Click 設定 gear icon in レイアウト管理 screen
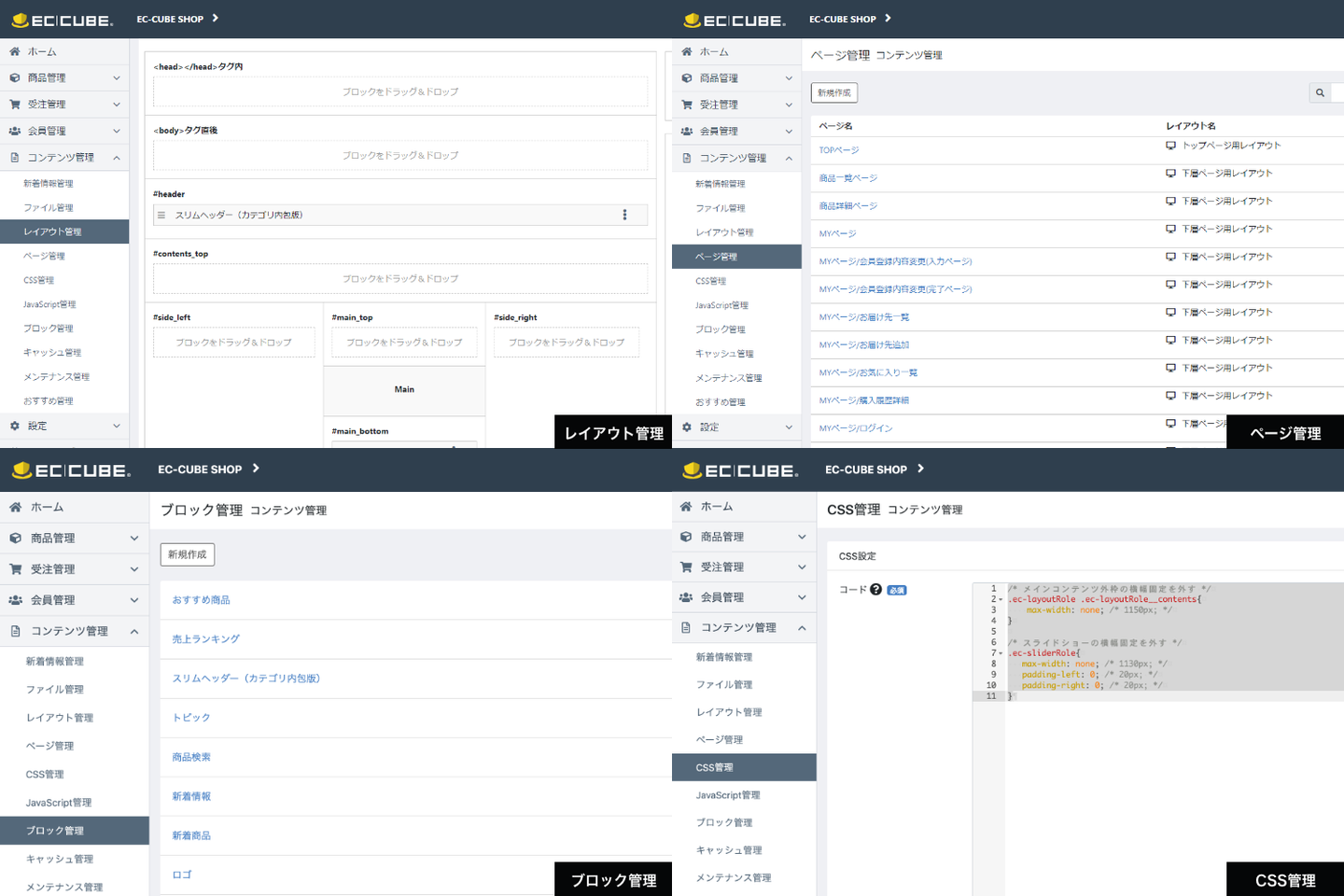Viewport: 1344px width, 896px height. tap(15, 426)
